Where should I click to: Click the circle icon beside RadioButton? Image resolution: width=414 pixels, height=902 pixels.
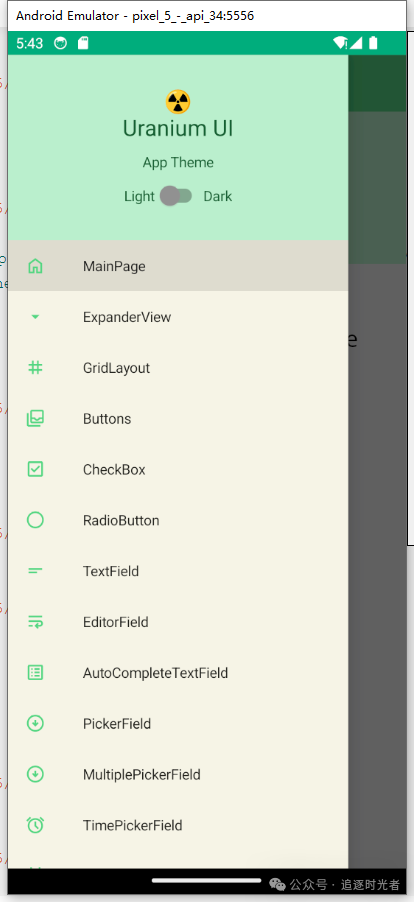tap(36, 520)
